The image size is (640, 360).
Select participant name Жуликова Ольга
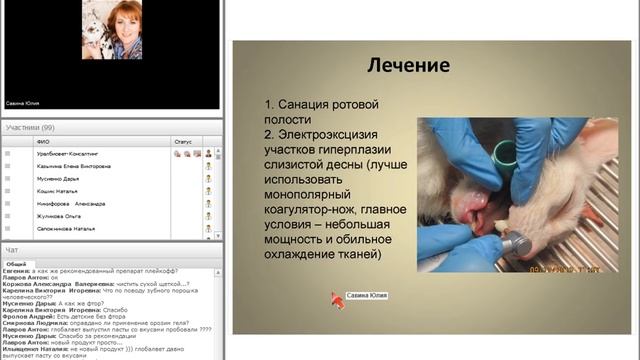point(58,216)
